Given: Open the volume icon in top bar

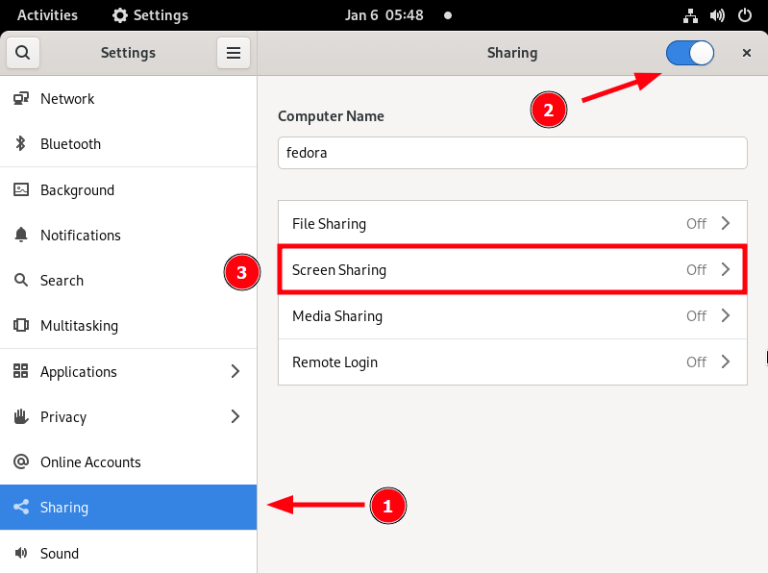Looking at the screenshot, I should coord(717,16).
